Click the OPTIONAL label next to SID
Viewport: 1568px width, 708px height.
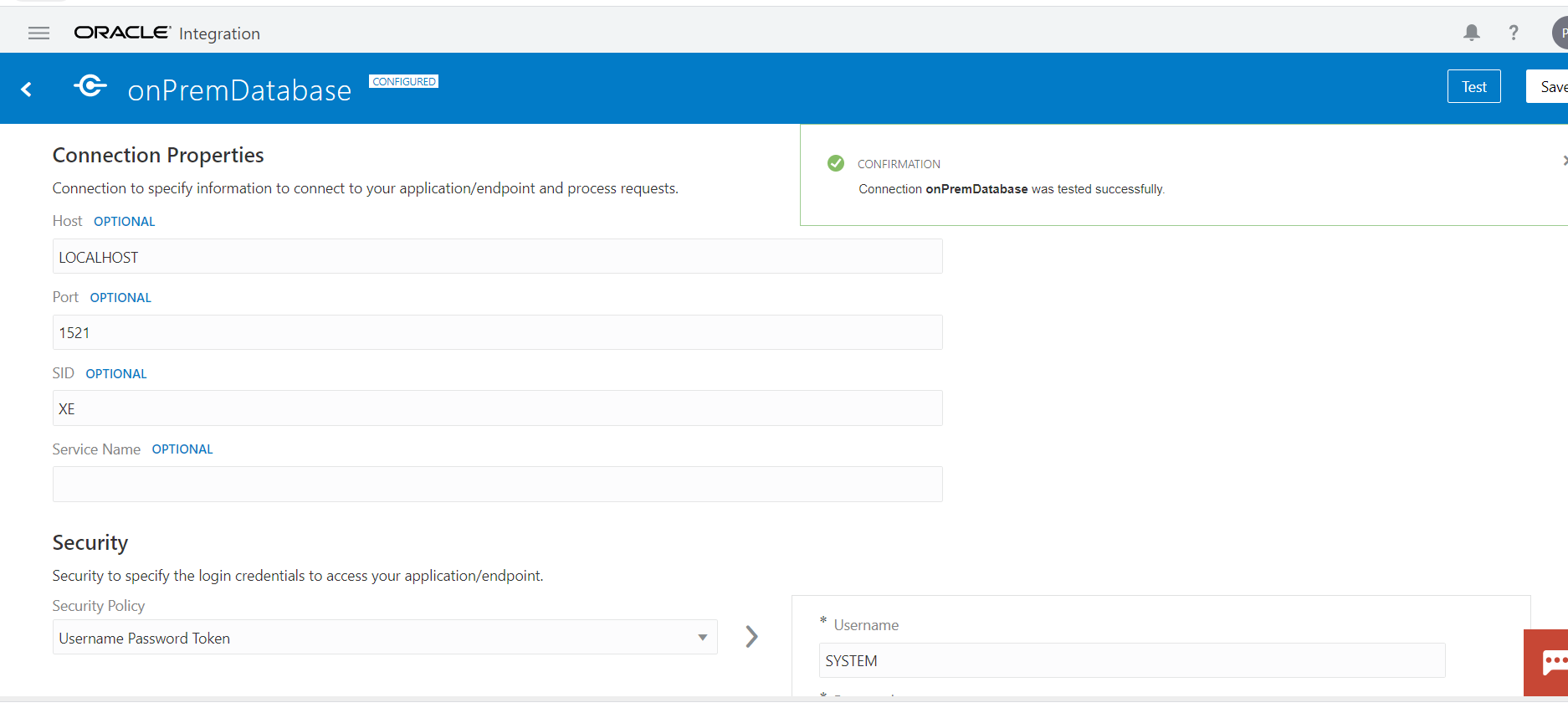[x=116, y=374]
